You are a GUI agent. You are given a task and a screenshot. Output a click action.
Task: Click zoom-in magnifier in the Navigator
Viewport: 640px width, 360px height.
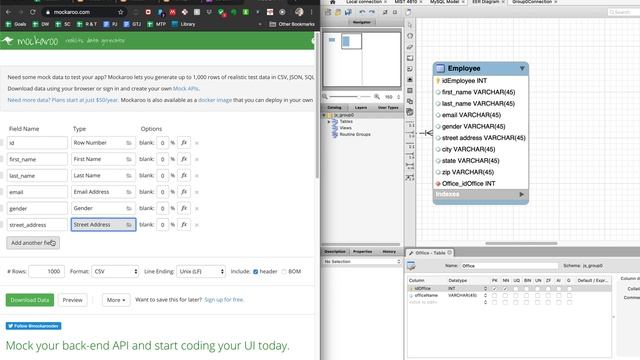(377, 97)
